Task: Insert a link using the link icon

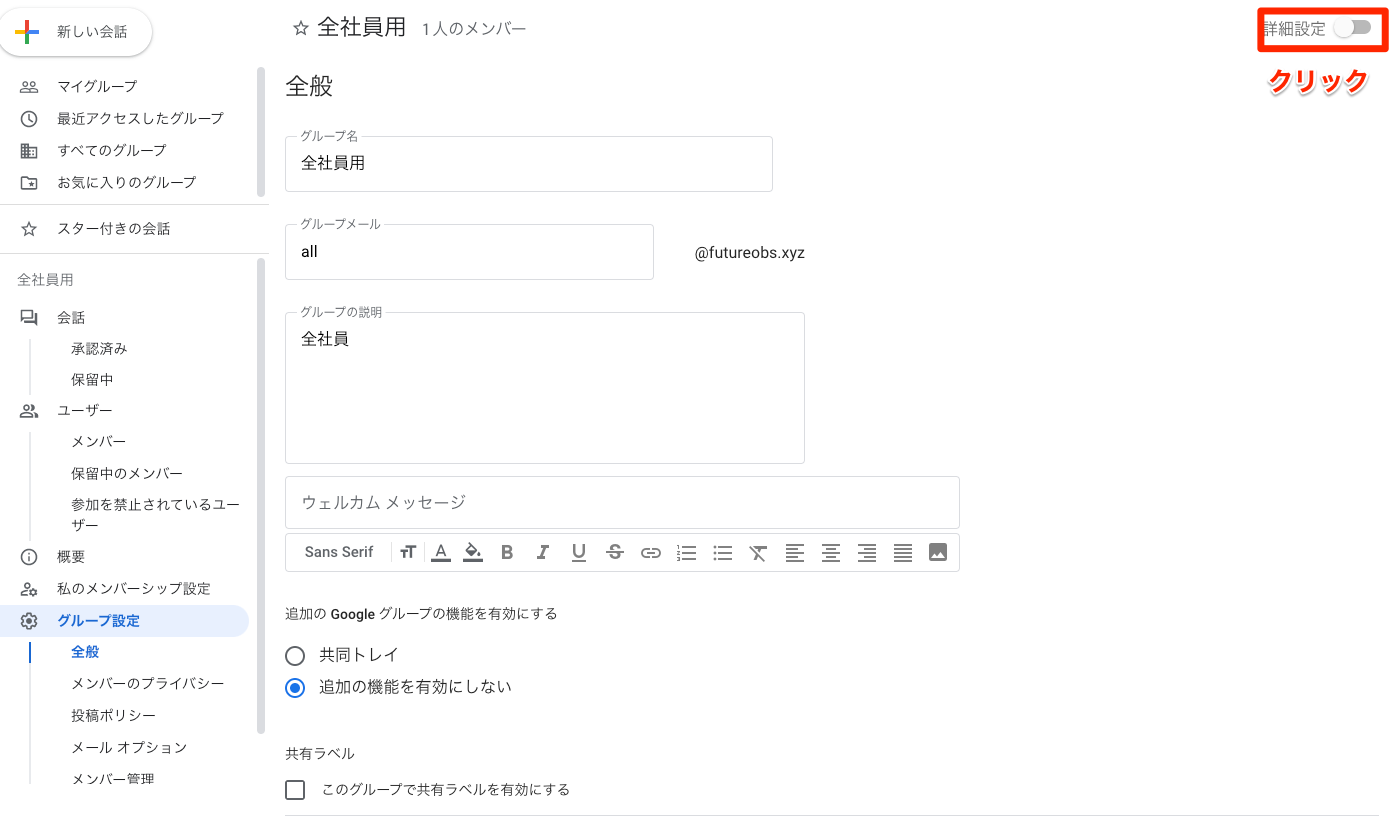Action: point(651,552)
